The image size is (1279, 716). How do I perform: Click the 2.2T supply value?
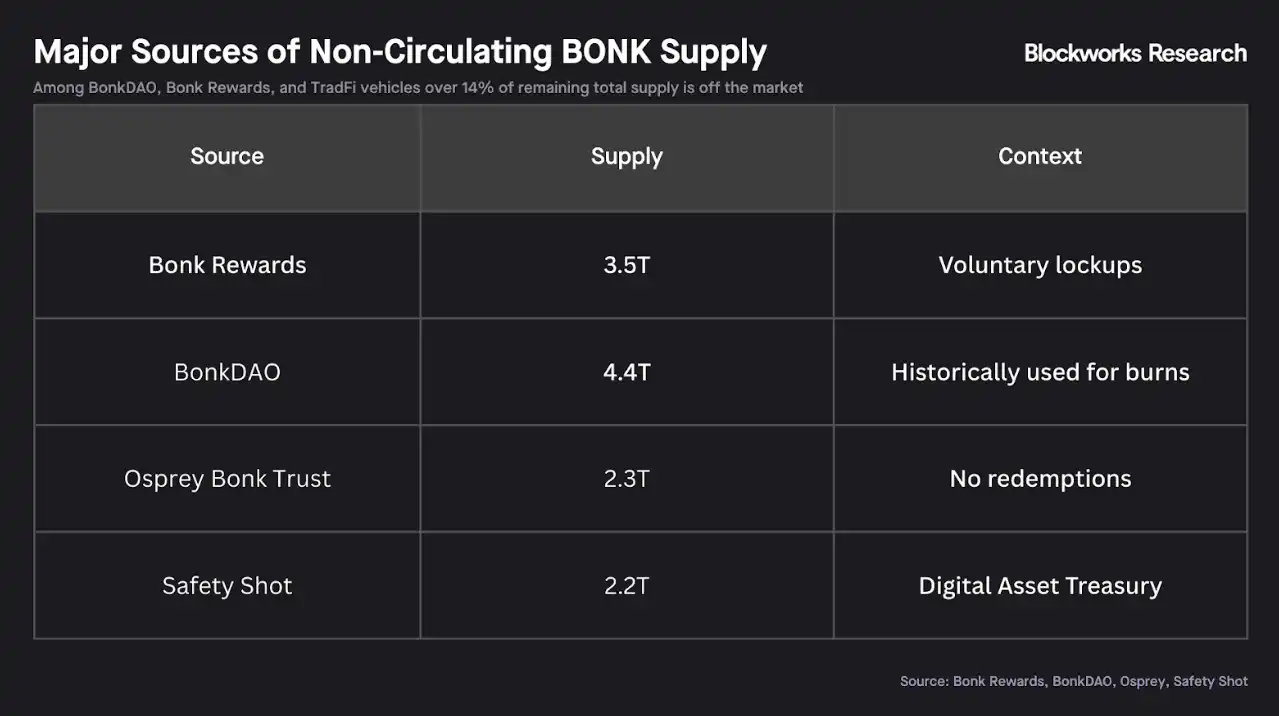[626, 586]
